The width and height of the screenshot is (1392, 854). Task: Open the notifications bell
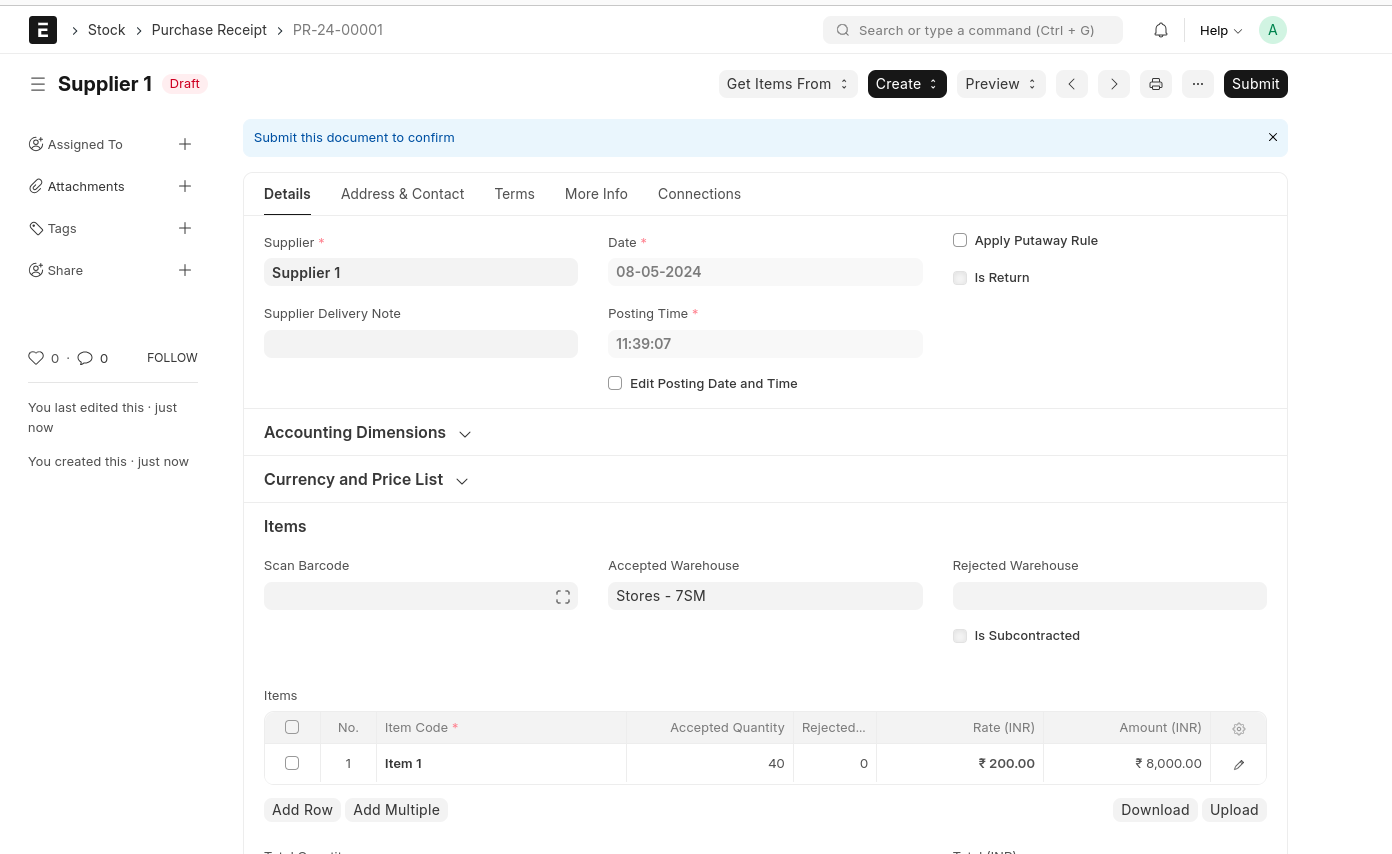click(x=1160, y=30)
